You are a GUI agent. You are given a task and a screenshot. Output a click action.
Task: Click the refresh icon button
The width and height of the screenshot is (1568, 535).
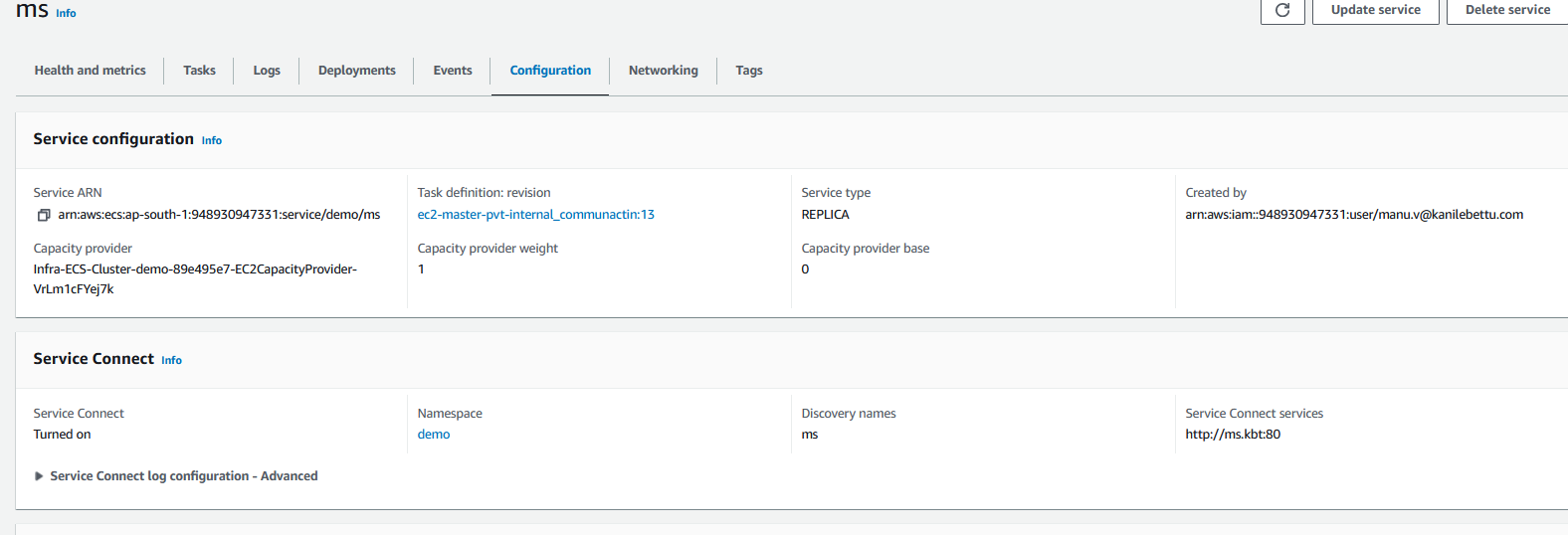[1282, 10]
